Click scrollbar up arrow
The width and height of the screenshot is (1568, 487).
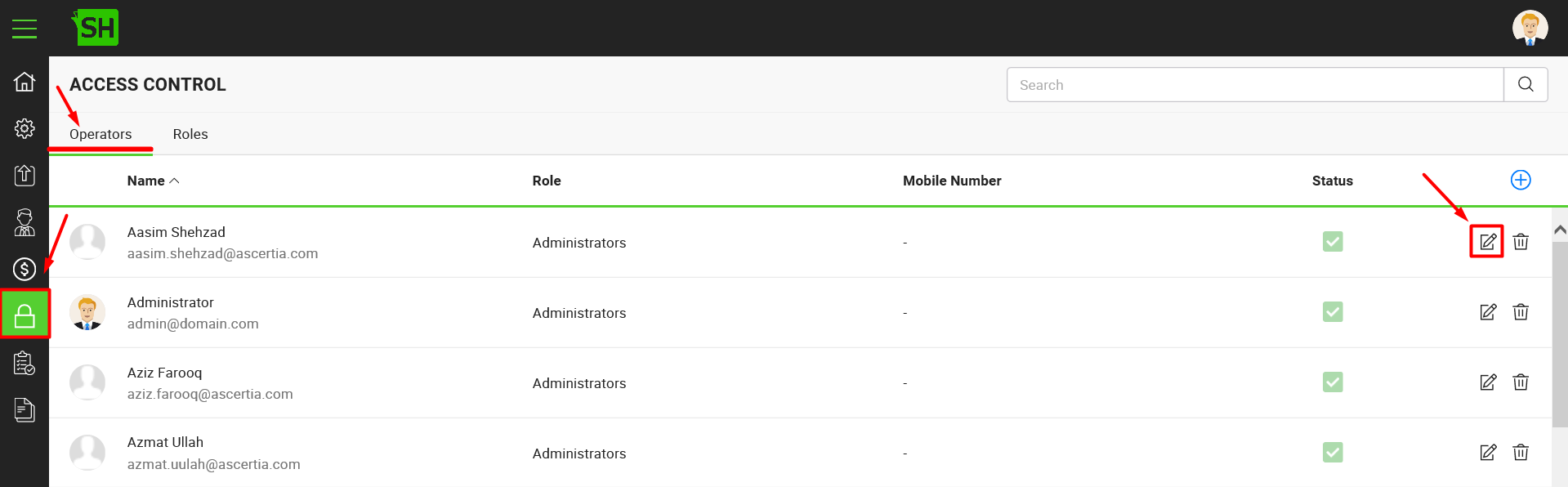pos(1560,230)
